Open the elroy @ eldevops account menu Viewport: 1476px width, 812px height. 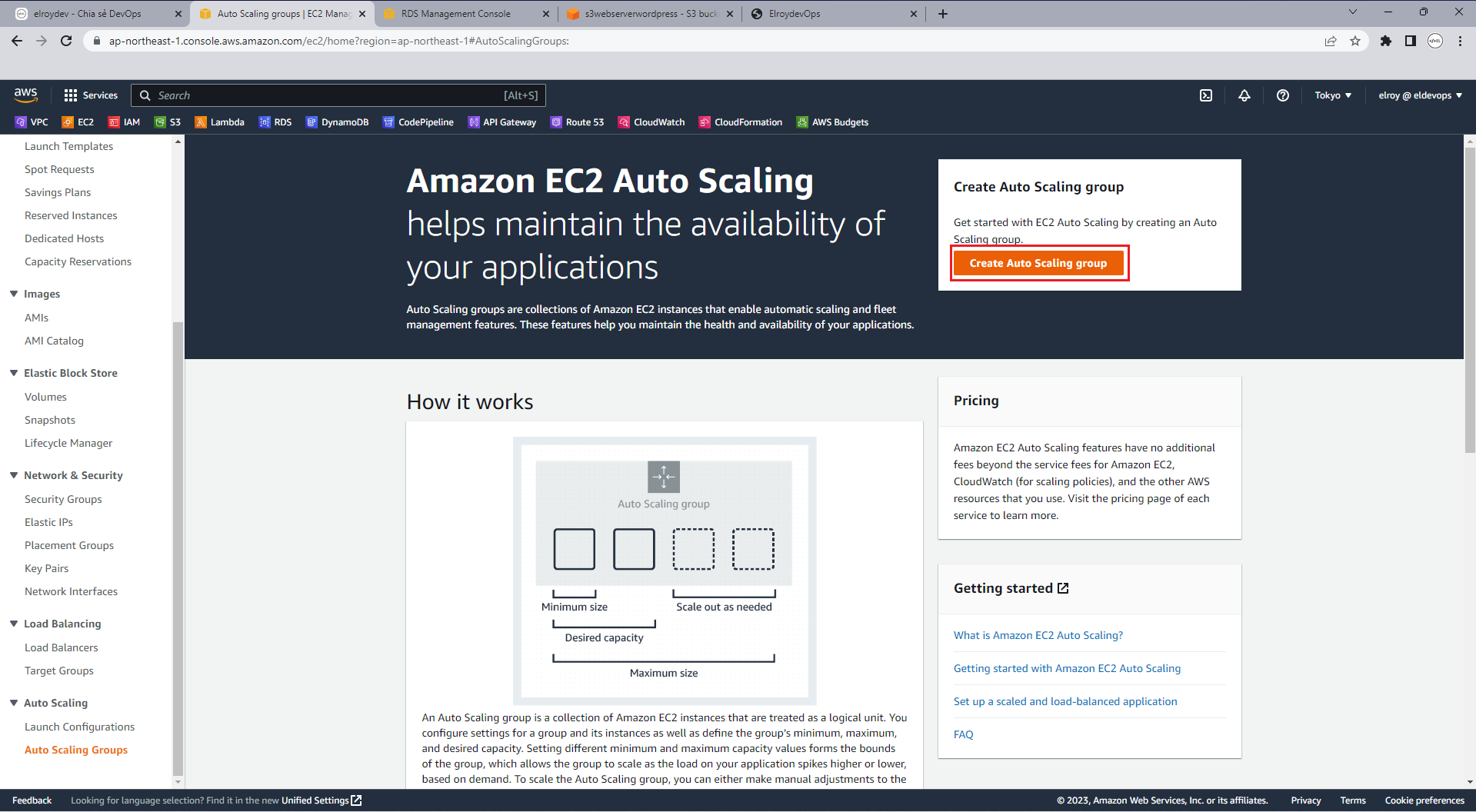pyautogui.click(x=1420, y=95)
